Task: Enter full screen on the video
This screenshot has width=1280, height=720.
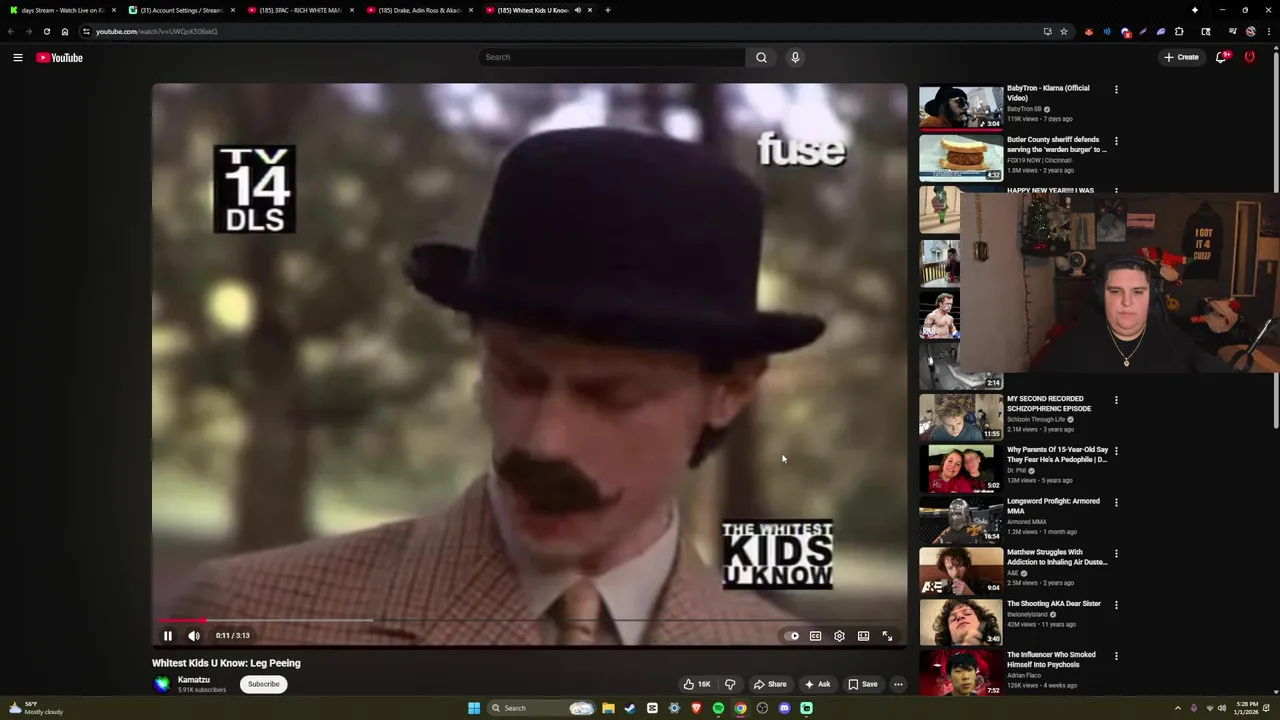Action: click(x=887, y=636)
